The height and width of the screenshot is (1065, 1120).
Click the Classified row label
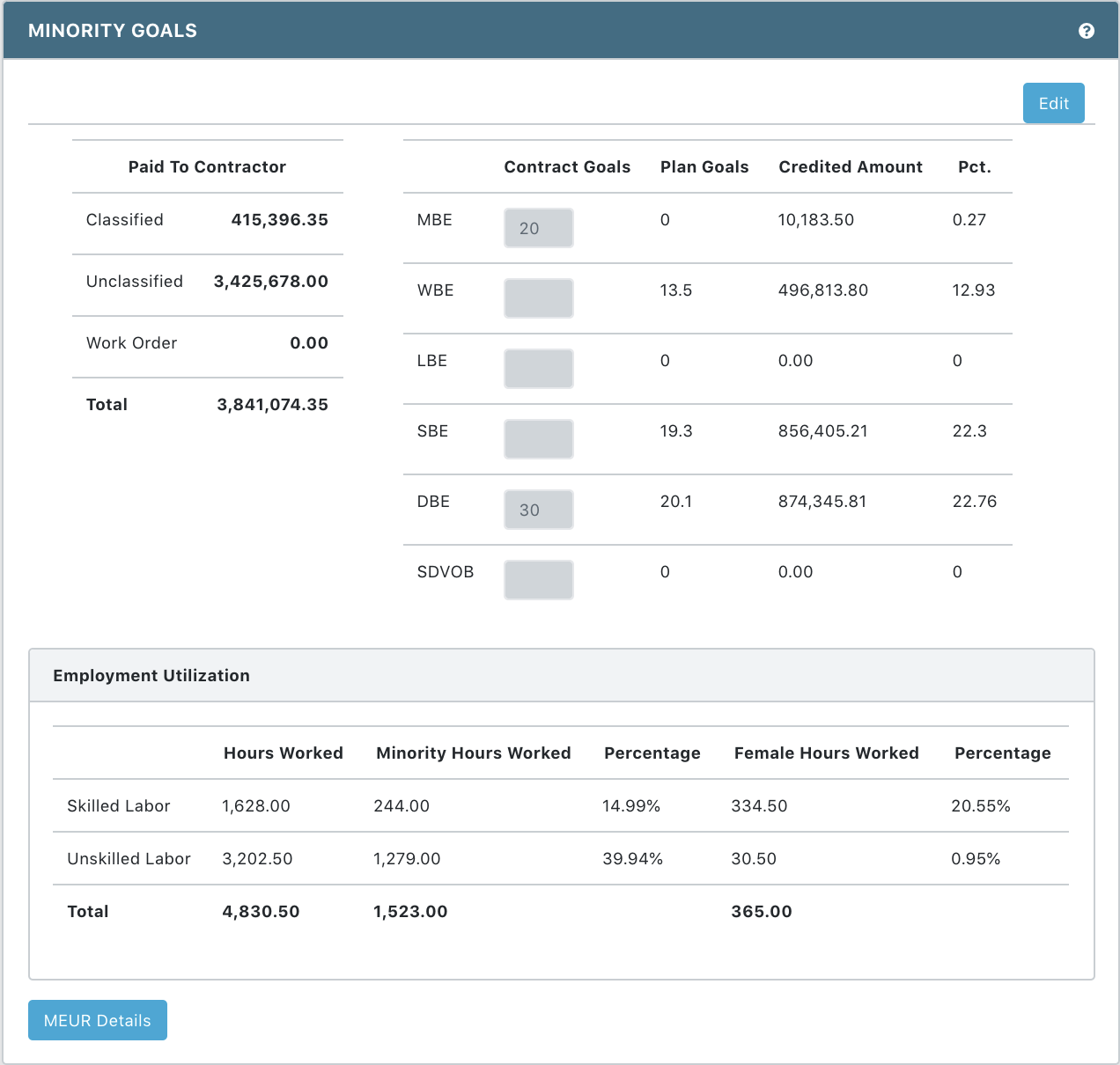point(124,220)
